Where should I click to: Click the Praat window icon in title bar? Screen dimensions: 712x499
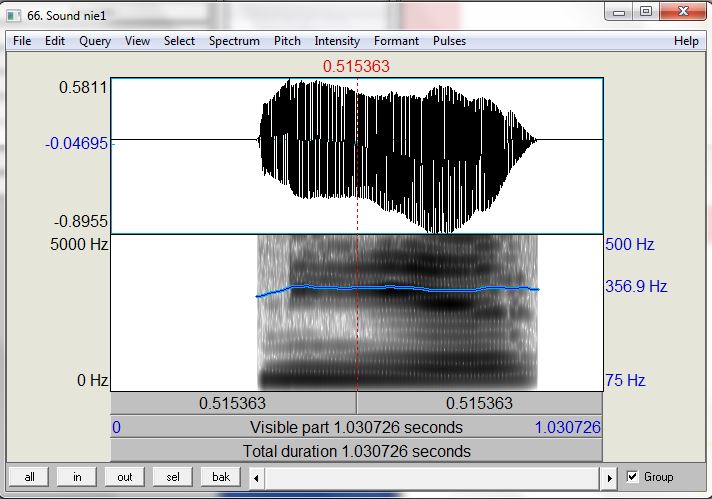click(14, 16)
